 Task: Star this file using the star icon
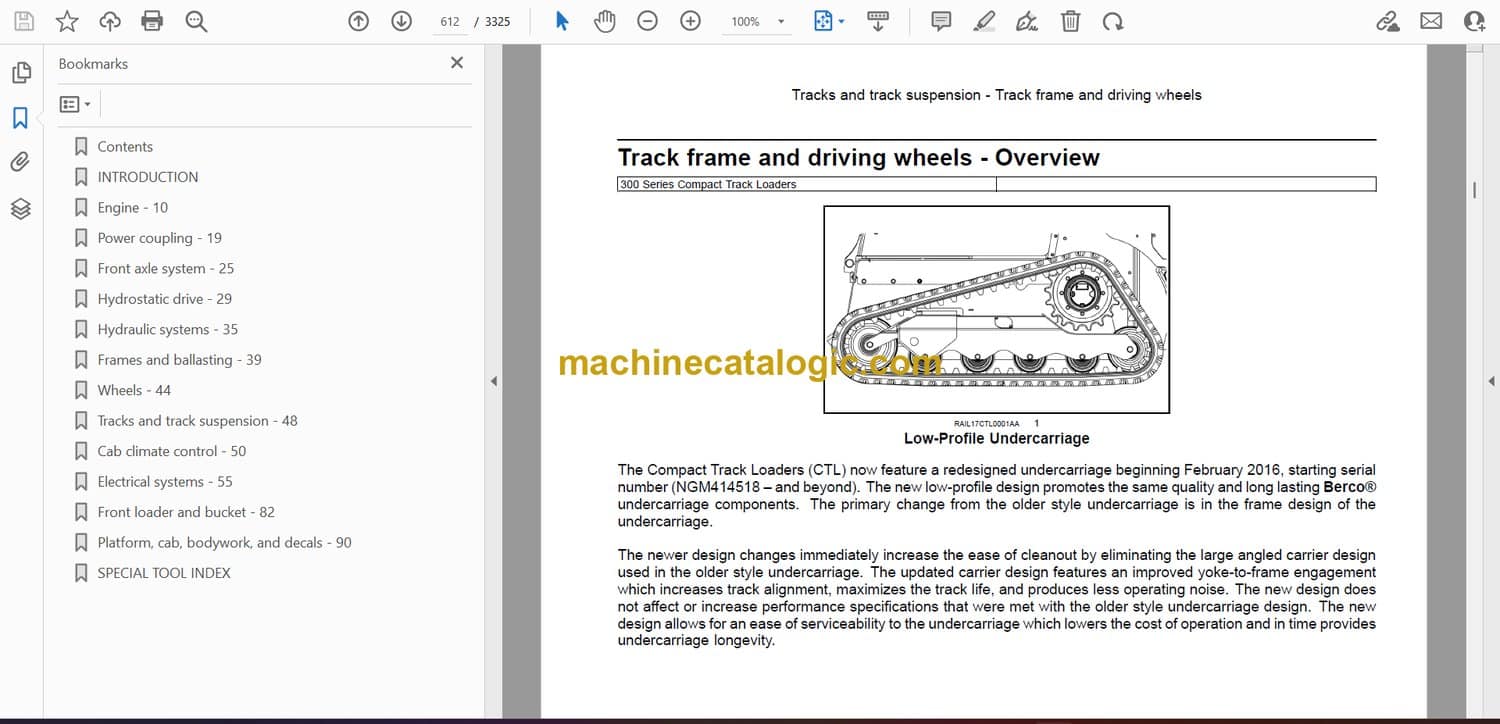coord(67,21)
